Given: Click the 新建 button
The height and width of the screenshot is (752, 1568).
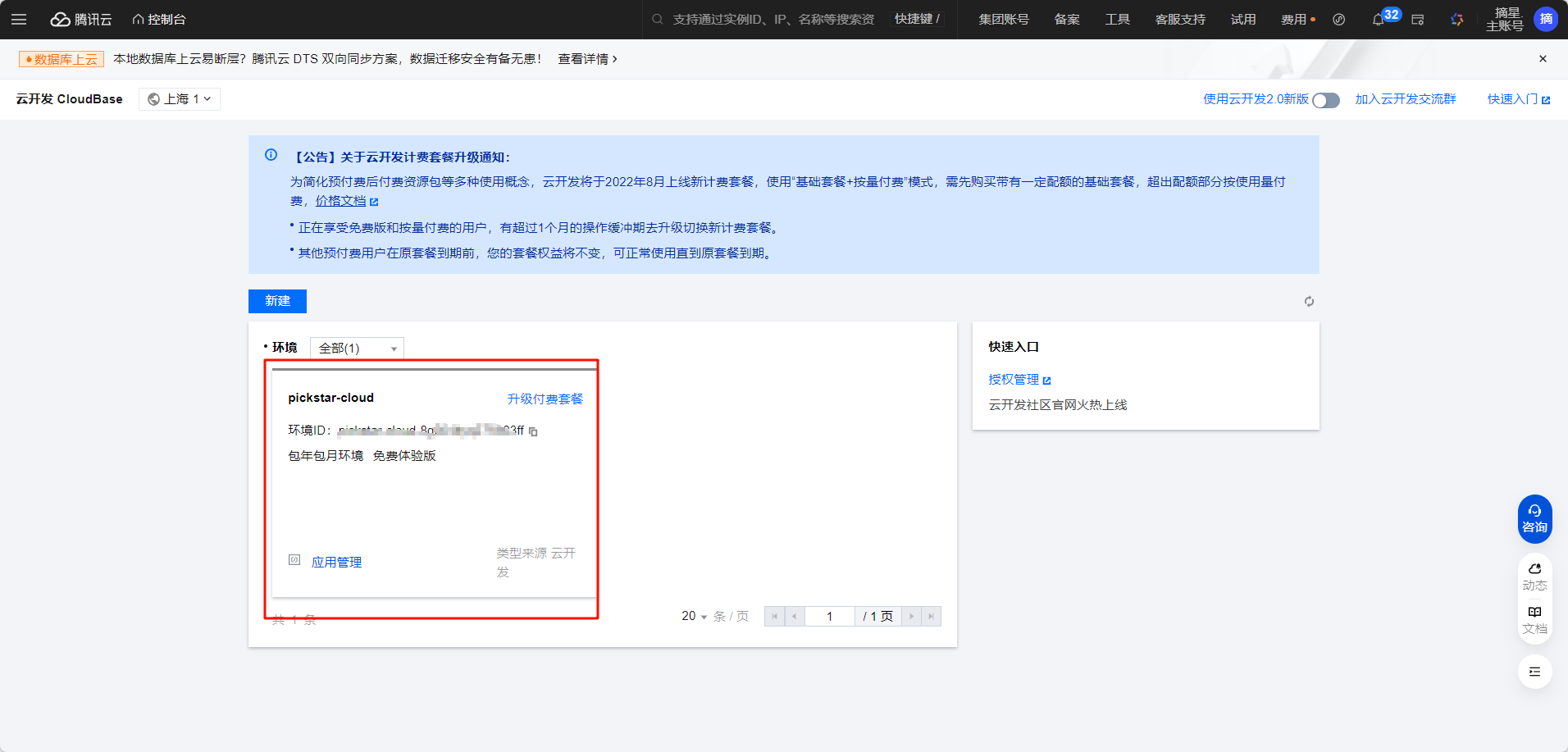Looking at the screenshot, I should 277,301.
